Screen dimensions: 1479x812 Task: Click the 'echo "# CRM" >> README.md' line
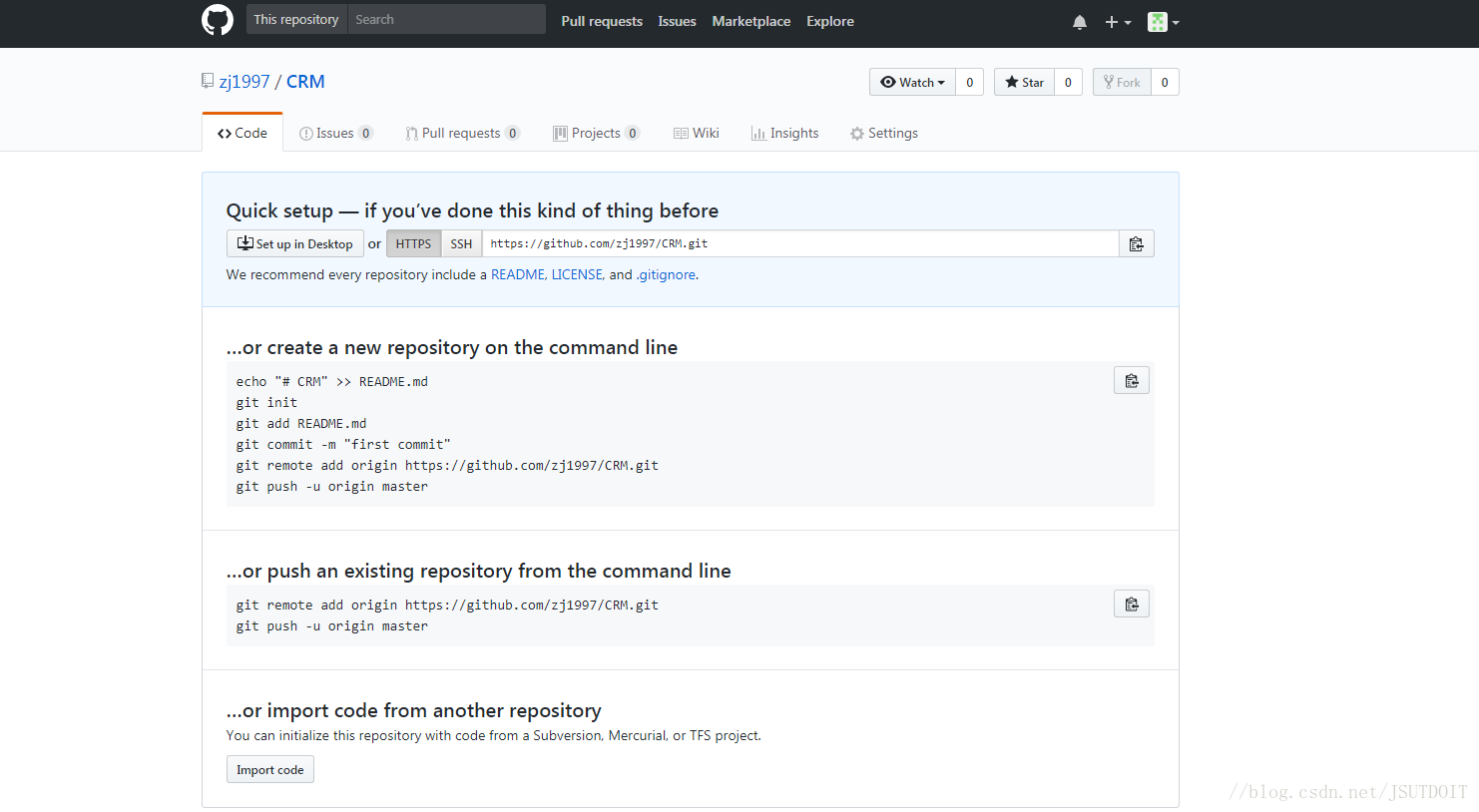click(332, 381)
